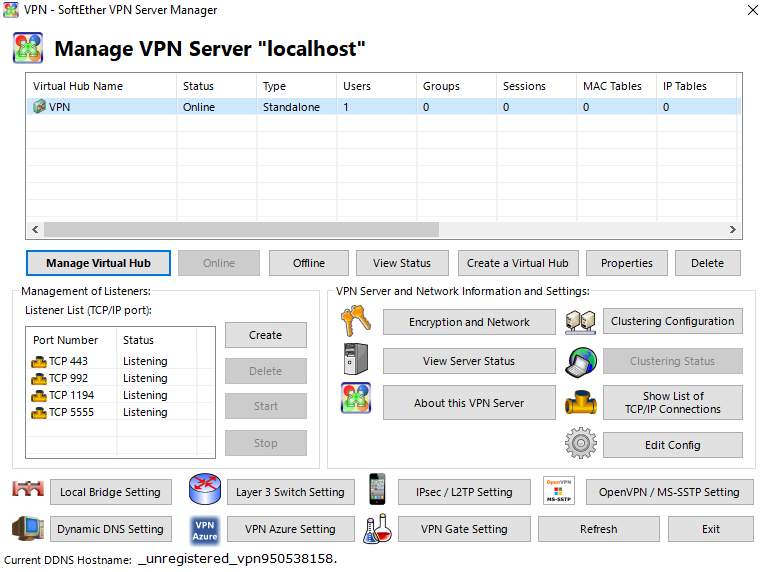This screenshot has height=572, width=767.
Task: Click the TCP 1194 listener icon
Action: (39, 395)
